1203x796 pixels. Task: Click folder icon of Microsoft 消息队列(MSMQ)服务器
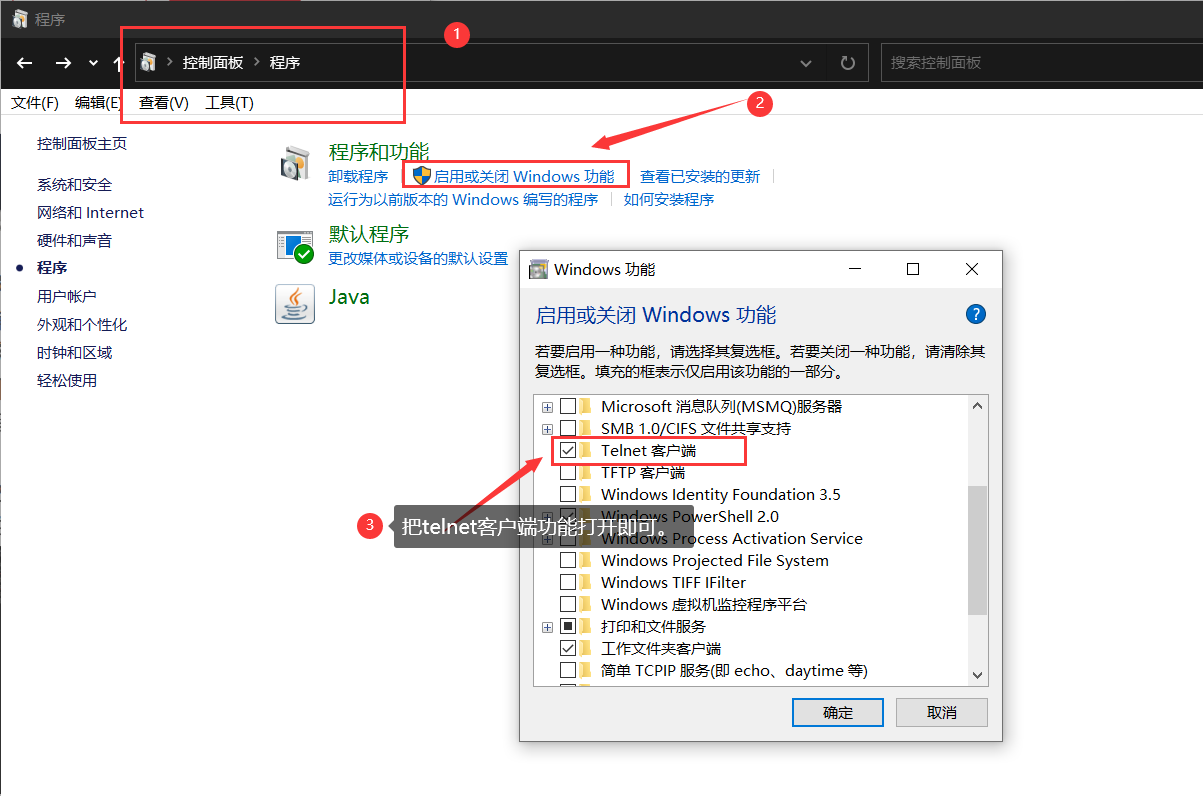point(586,406)
